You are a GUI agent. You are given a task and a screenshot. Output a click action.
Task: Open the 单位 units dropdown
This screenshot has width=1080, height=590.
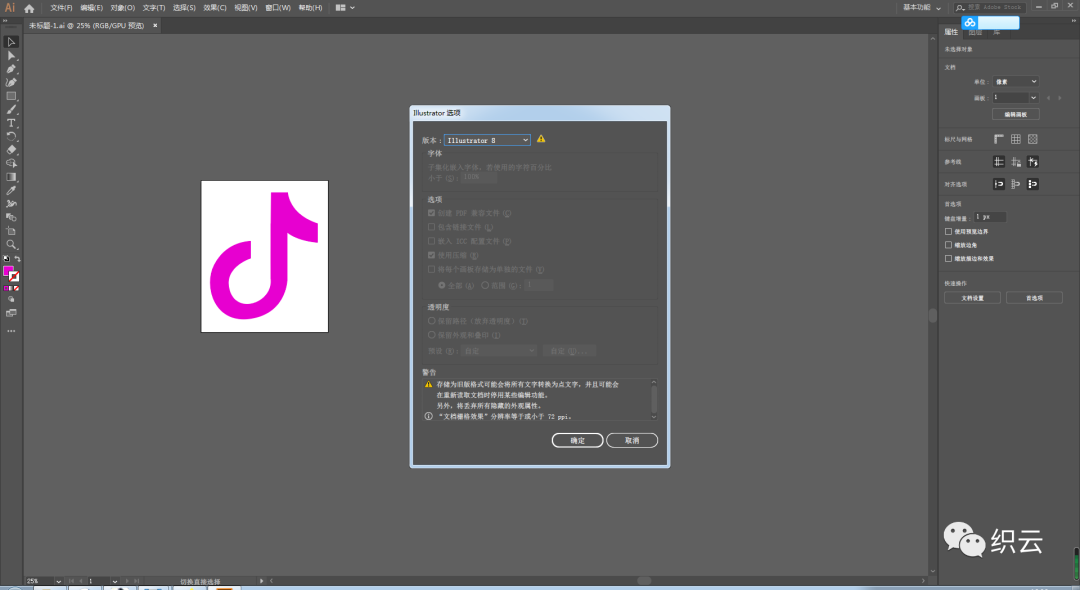[1015, 81]
